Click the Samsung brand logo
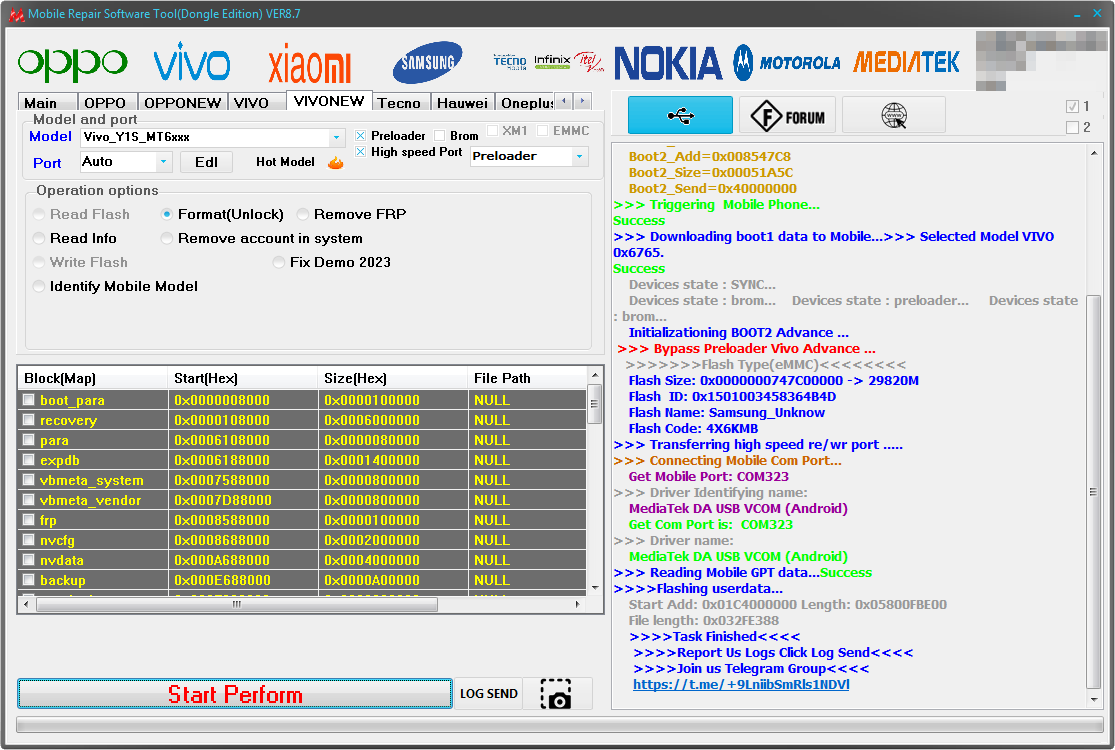Viewport: 1115px width, 750px height. [427, 63]
